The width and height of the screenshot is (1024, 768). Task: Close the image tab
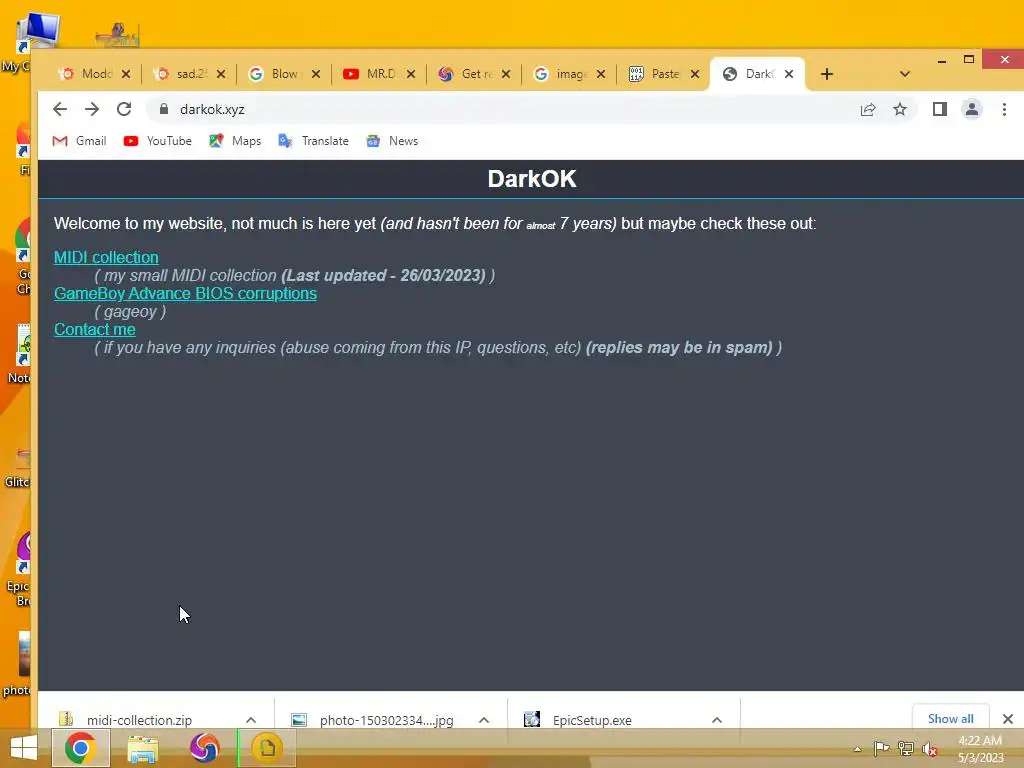pos(601,74)
